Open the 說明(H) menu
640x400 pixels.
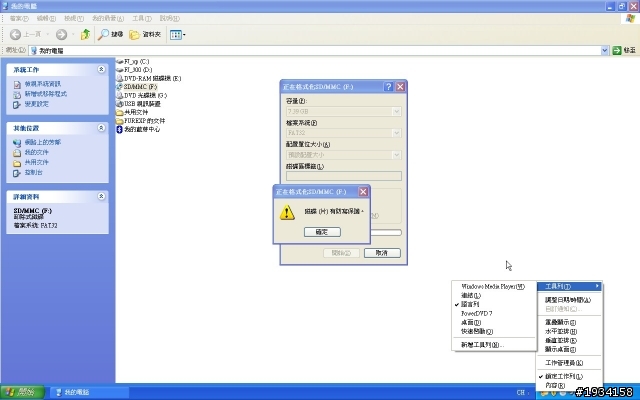pyautogui.click(x=169, y=18)
